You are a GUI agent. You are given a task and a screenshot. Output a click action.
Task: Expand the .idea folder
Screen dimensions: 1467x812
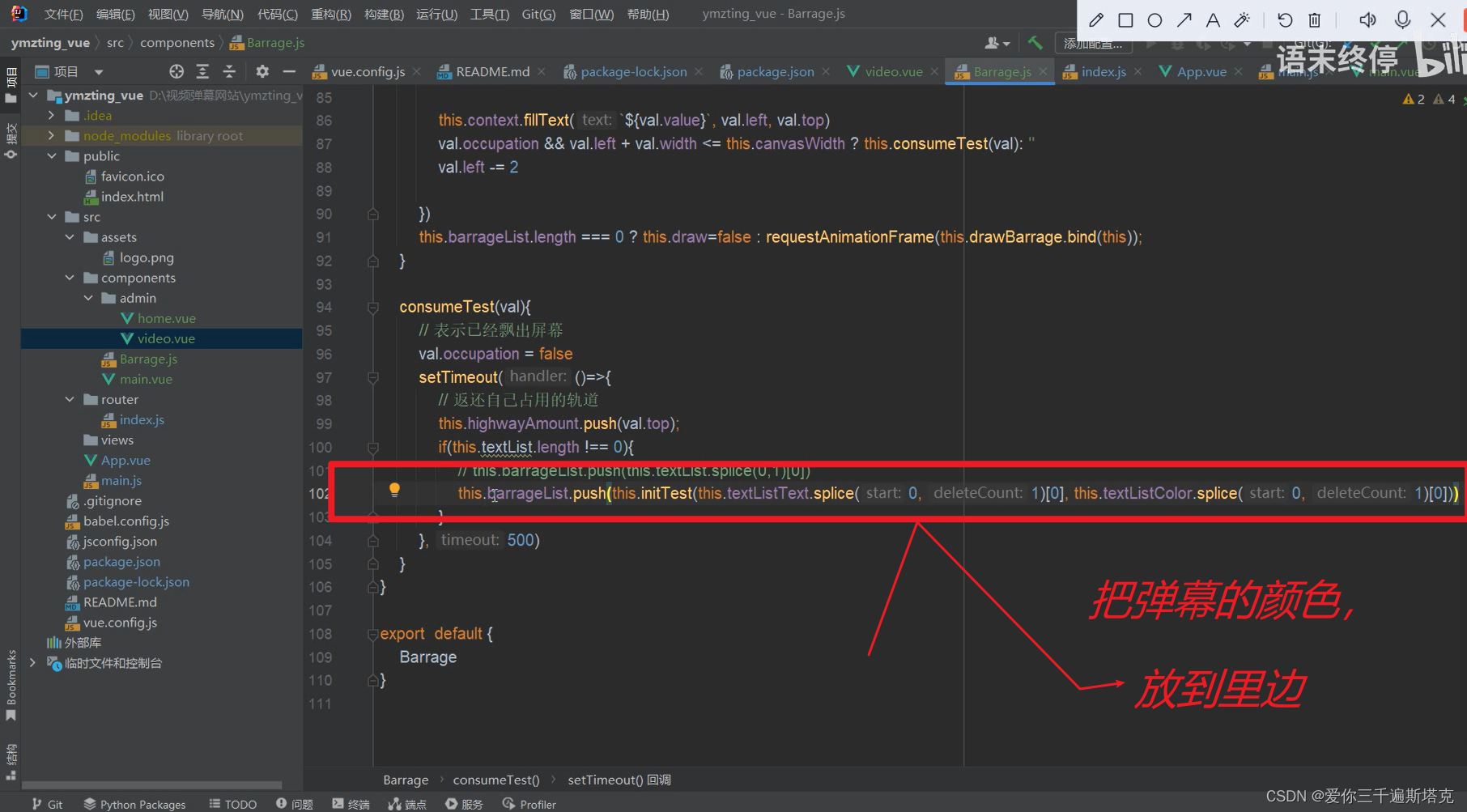pos(51,116)
